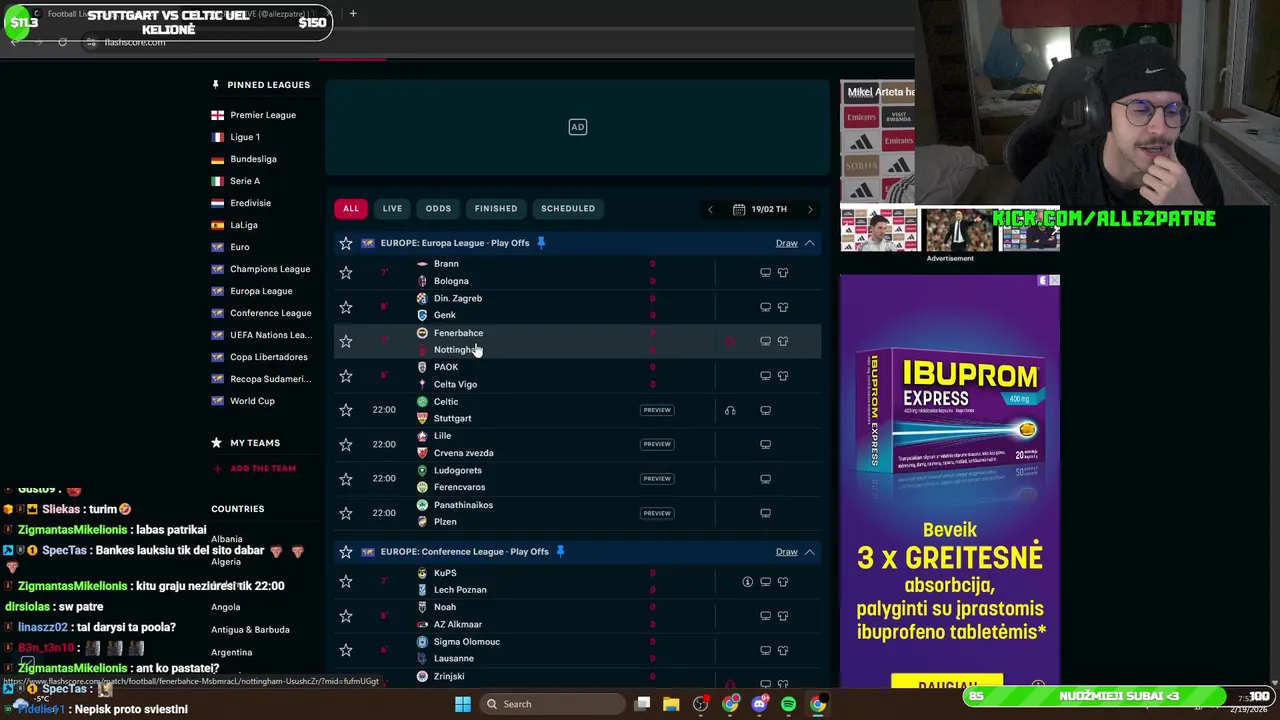Favorite the PAOK vs Celta Vigo match star
This screenshot has height=720, width=1280.
point(345,376)
